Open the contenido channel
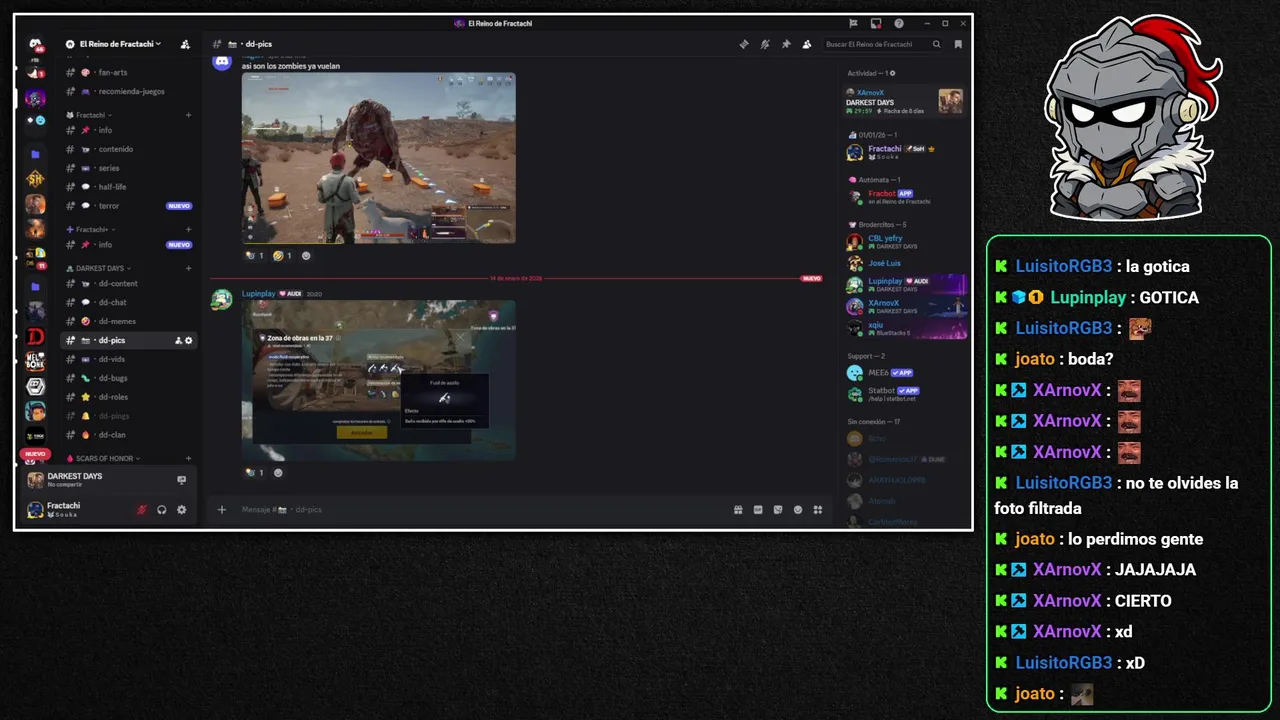Screen dimensions: 1280x720 click(129, 149)
